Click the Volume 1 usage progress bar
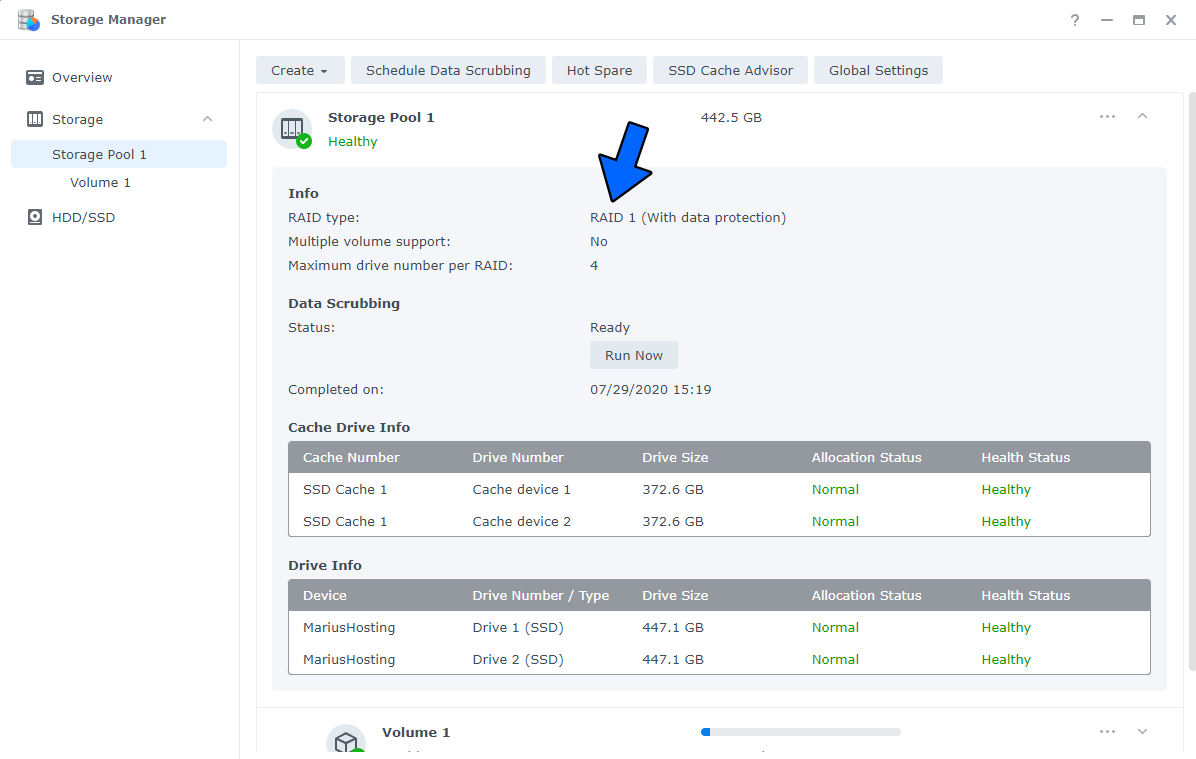 coord(800,731)
